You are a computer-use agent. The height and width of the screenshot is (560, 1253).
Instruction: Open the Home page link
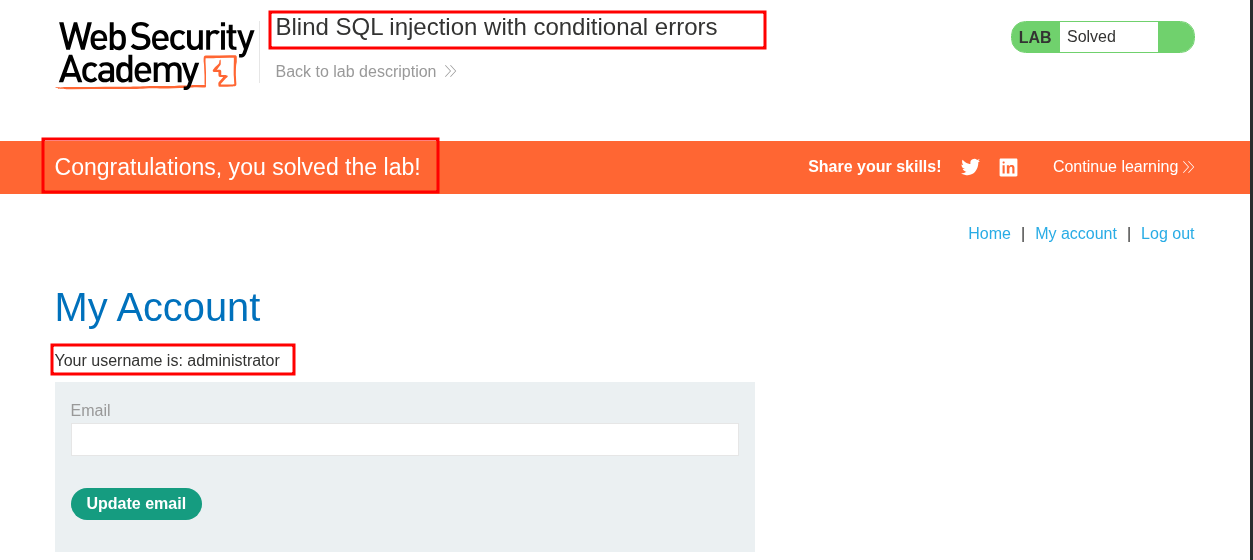989,233
